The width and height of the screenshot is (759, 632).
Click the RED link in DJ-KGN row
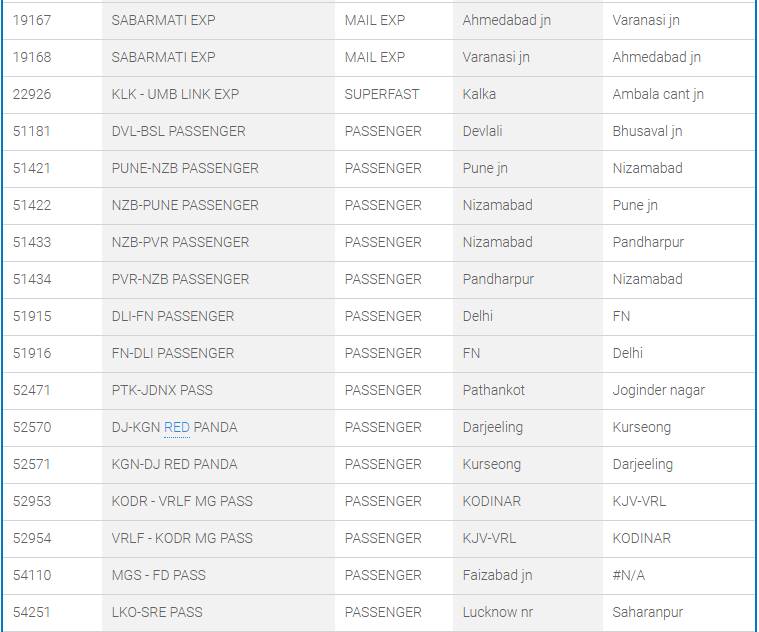pyautogui.click(x=176, y=427)
